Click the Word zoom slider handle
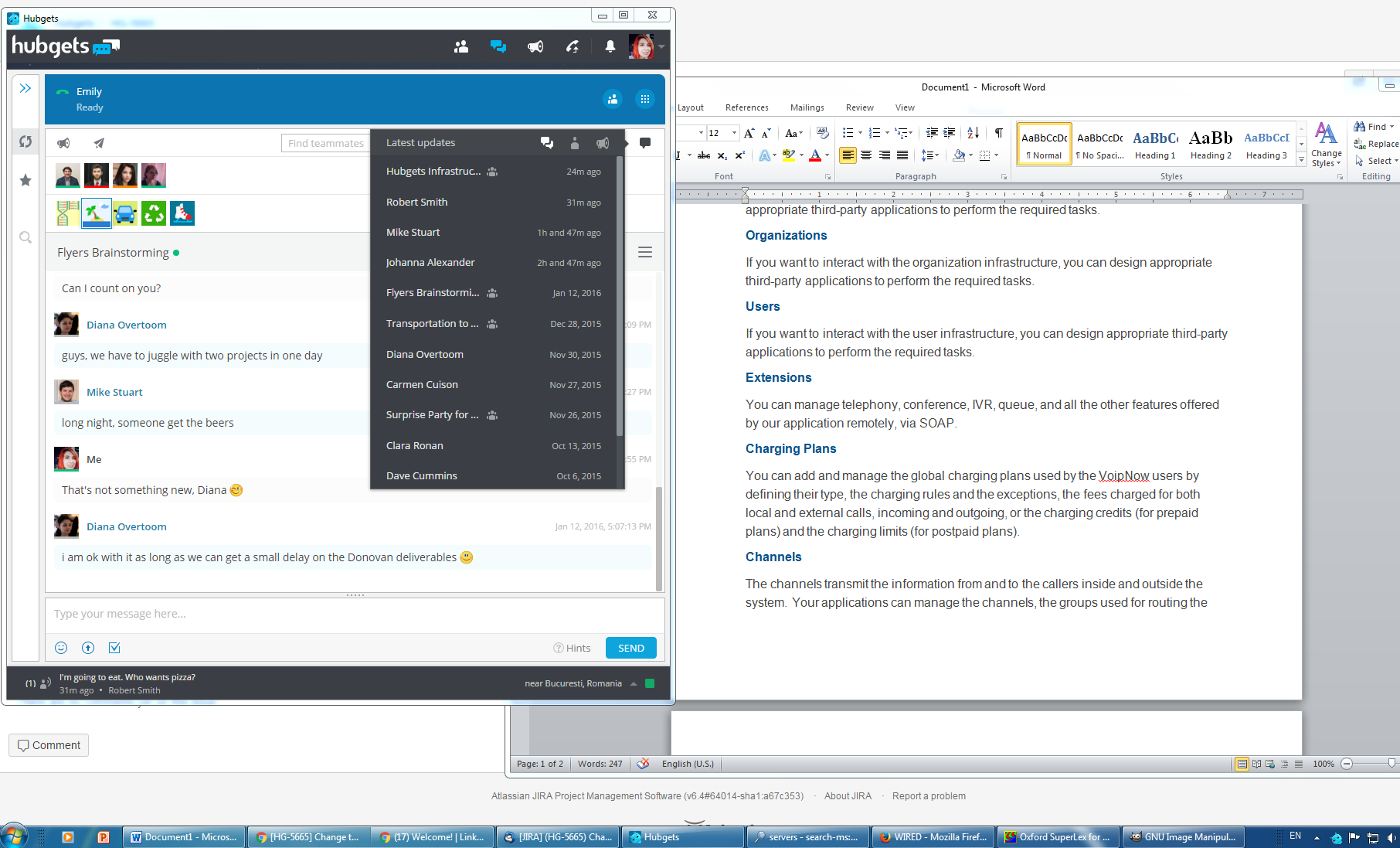 pyautogui.click(x=1392, y=764)
